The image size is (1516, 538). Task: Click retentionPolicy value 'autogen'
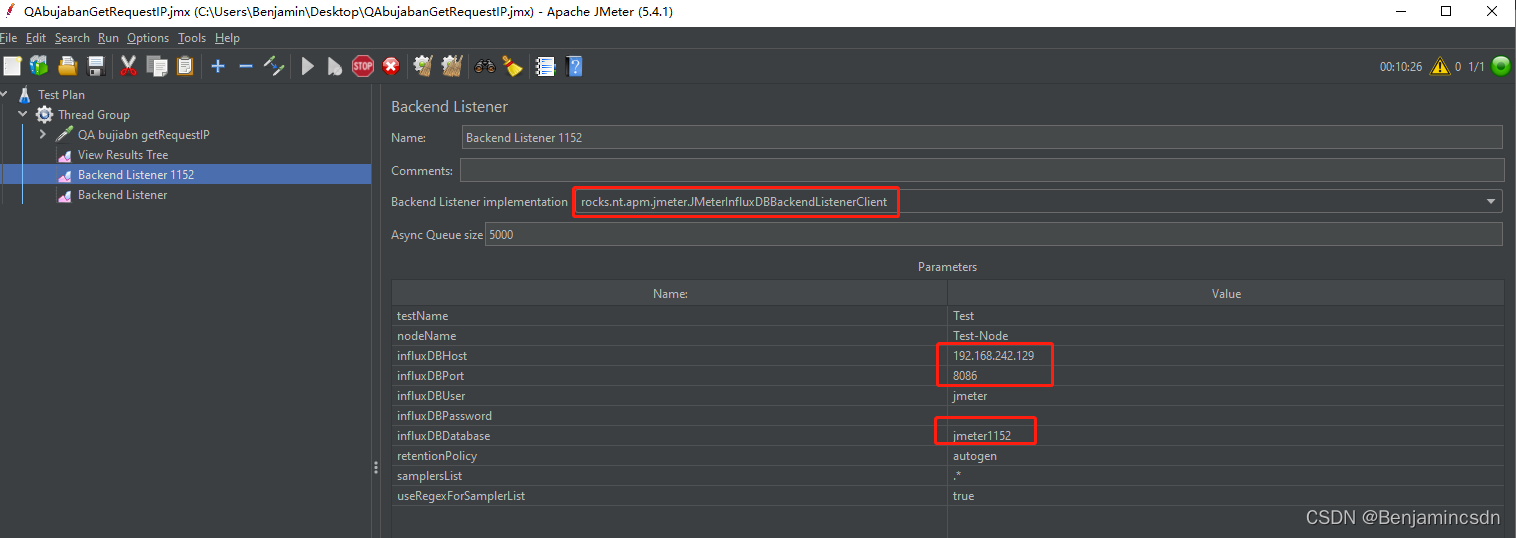pos(1226,456)
